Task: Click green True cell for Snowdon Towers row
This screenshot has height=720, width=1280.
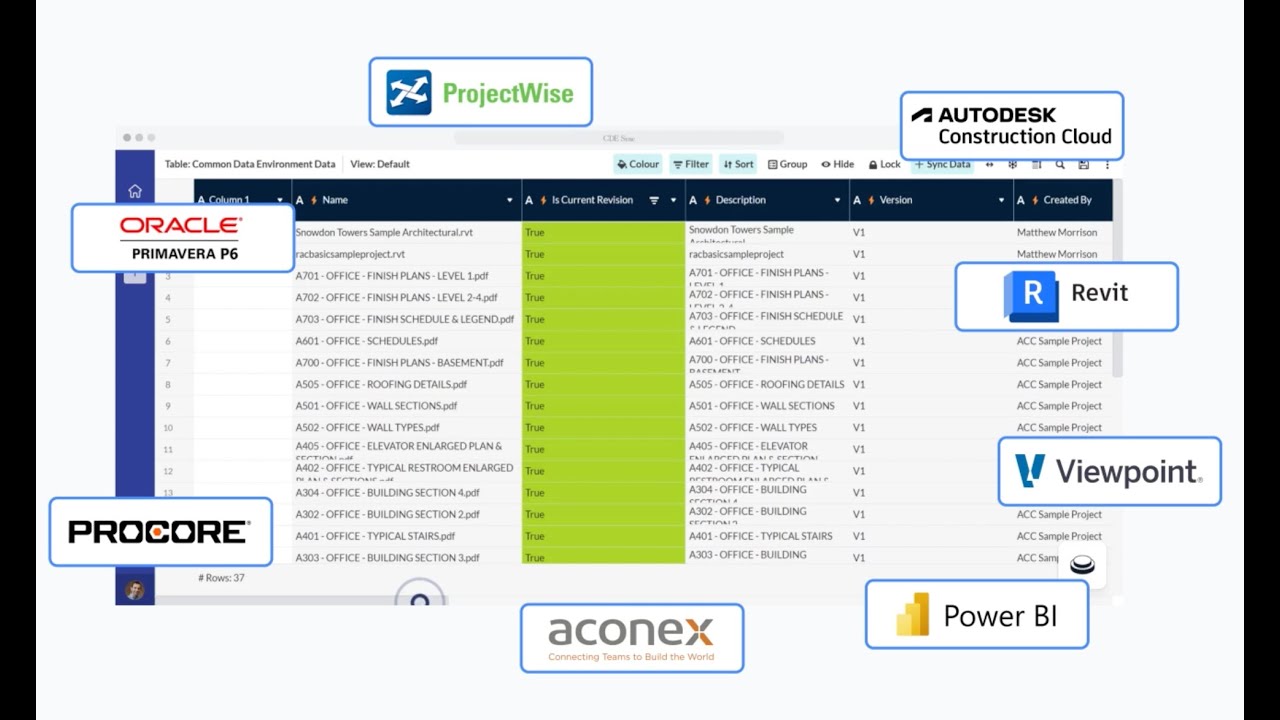Action: [603, 232]
